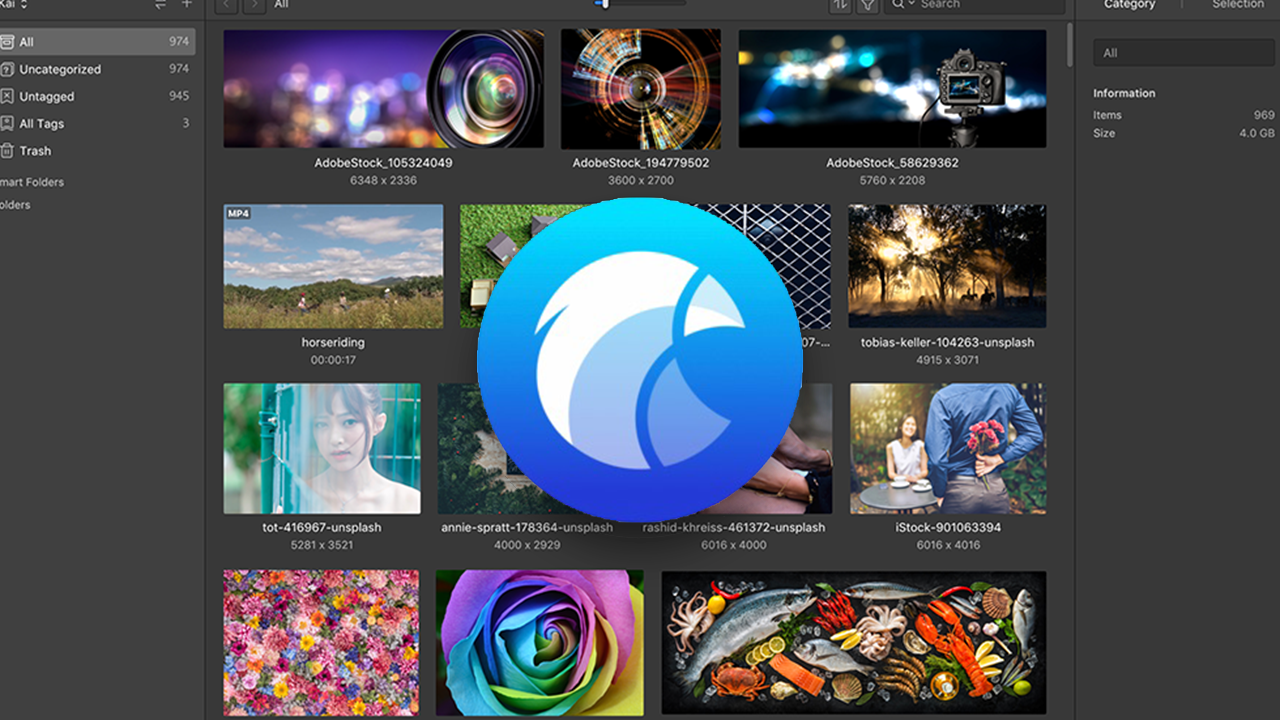This screenshot has height=720, width=1280.
Task: Click the horseriding file name
Action: click(x=333, y=342)
